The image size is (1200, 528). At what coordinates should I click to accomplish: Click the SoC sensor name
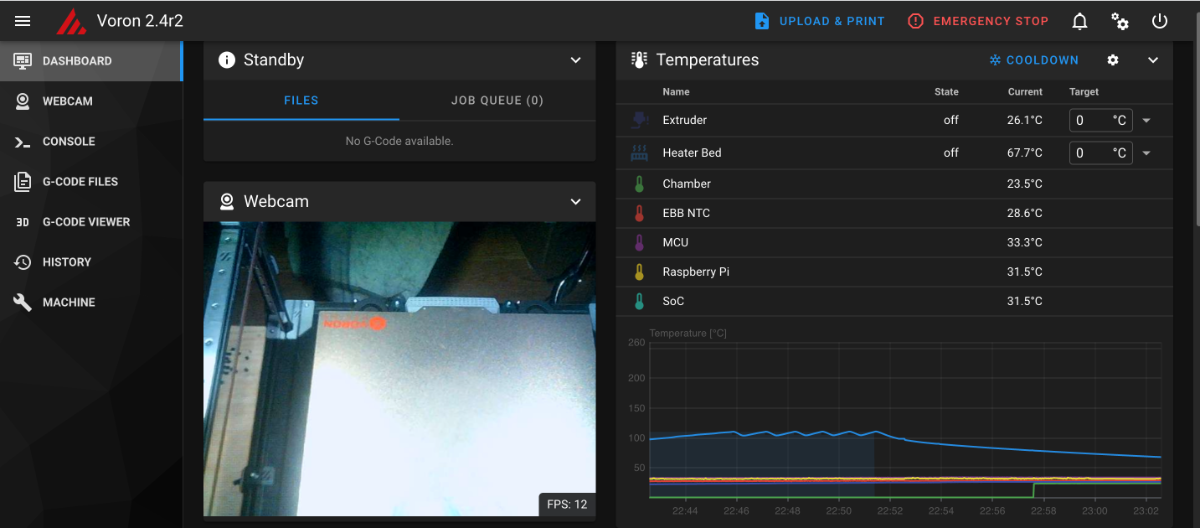(x=674, y=301)
